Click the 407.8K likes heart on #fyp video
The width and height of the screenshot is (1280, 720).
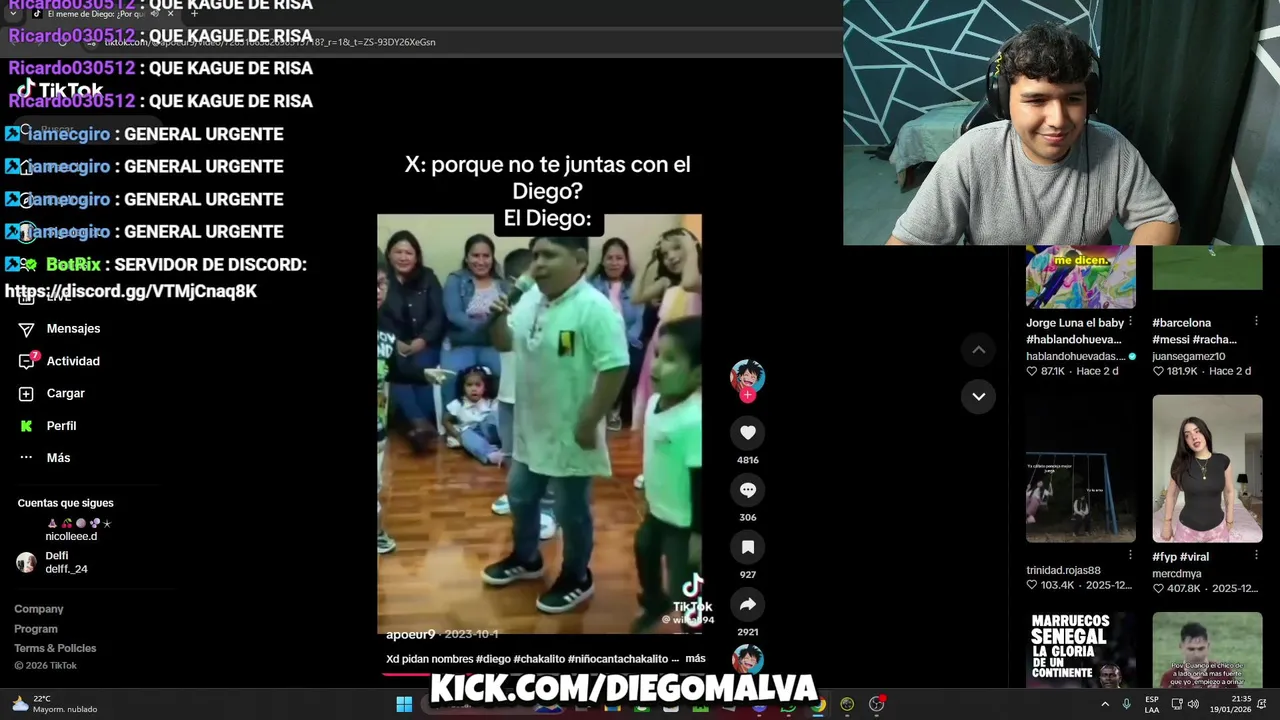pos(1158,588)
